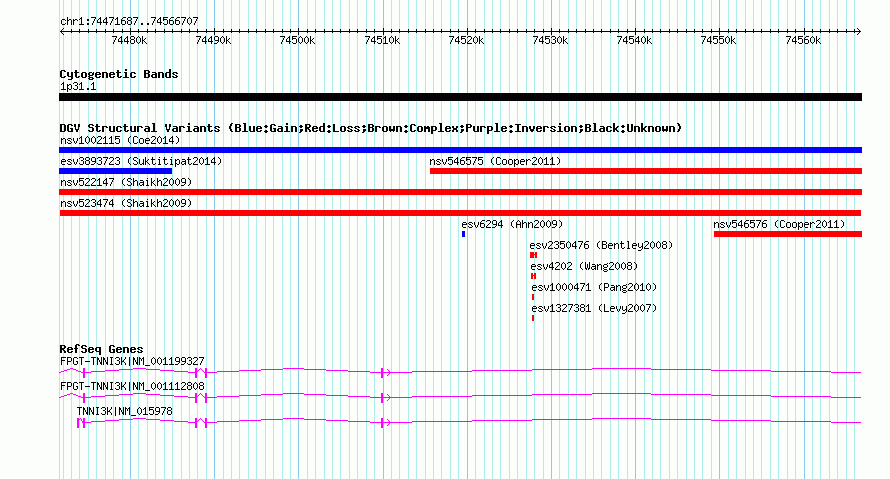Click the RefSeq Genes track title

coord(102,350)
